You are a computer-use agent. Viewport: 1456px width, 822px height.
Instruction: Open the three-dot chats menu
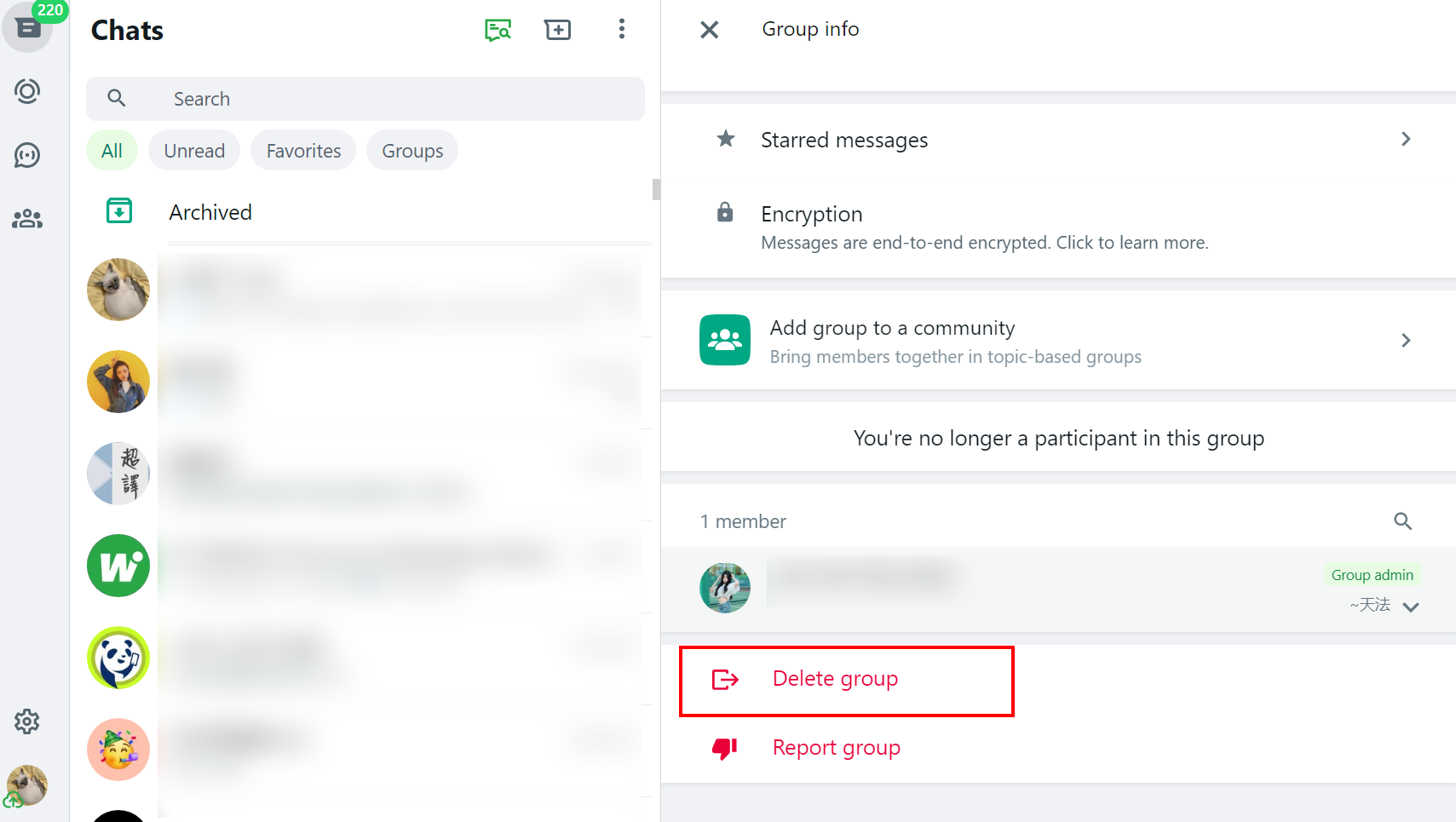(x=622, y=29)
